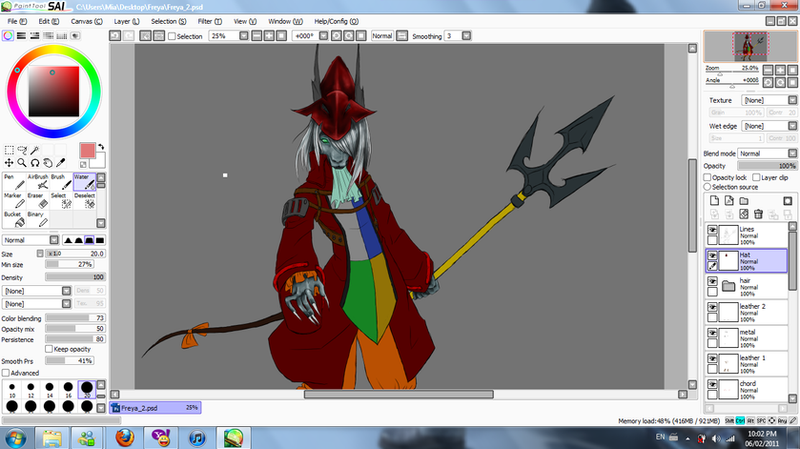Viewport: 800px width, 449px height.
Task: Select the Brush tool
Action: point(61,182)
